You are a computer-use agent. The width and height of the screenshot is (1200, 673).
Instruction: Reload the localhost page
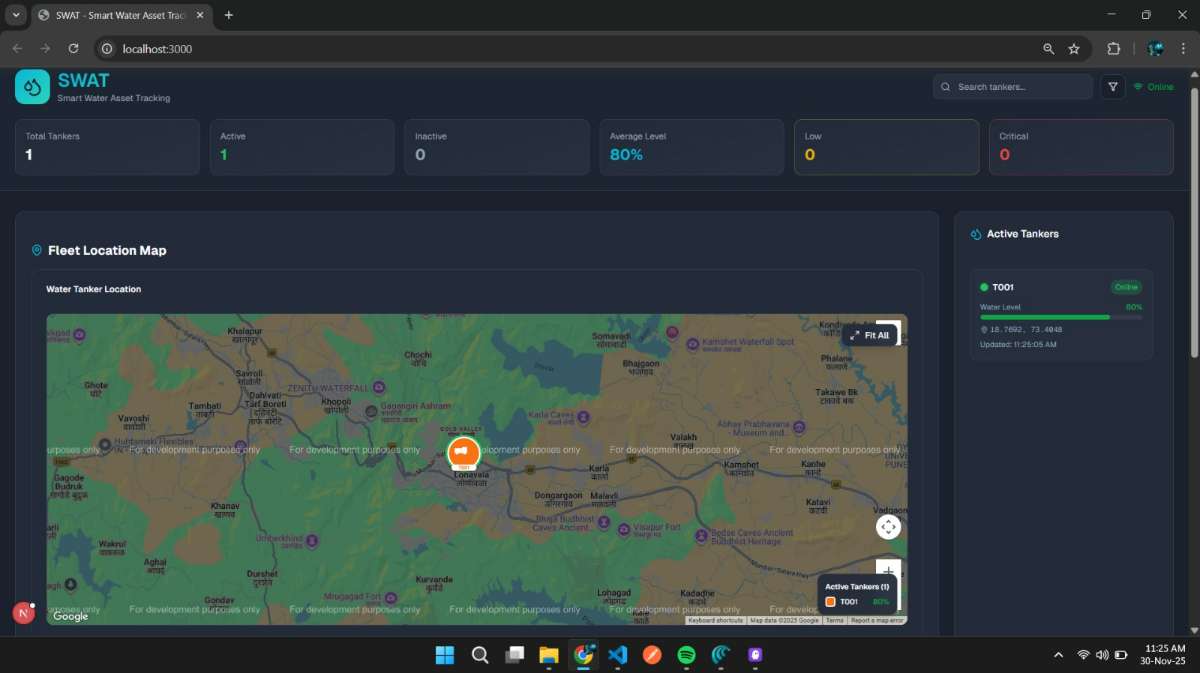(73, 48)
